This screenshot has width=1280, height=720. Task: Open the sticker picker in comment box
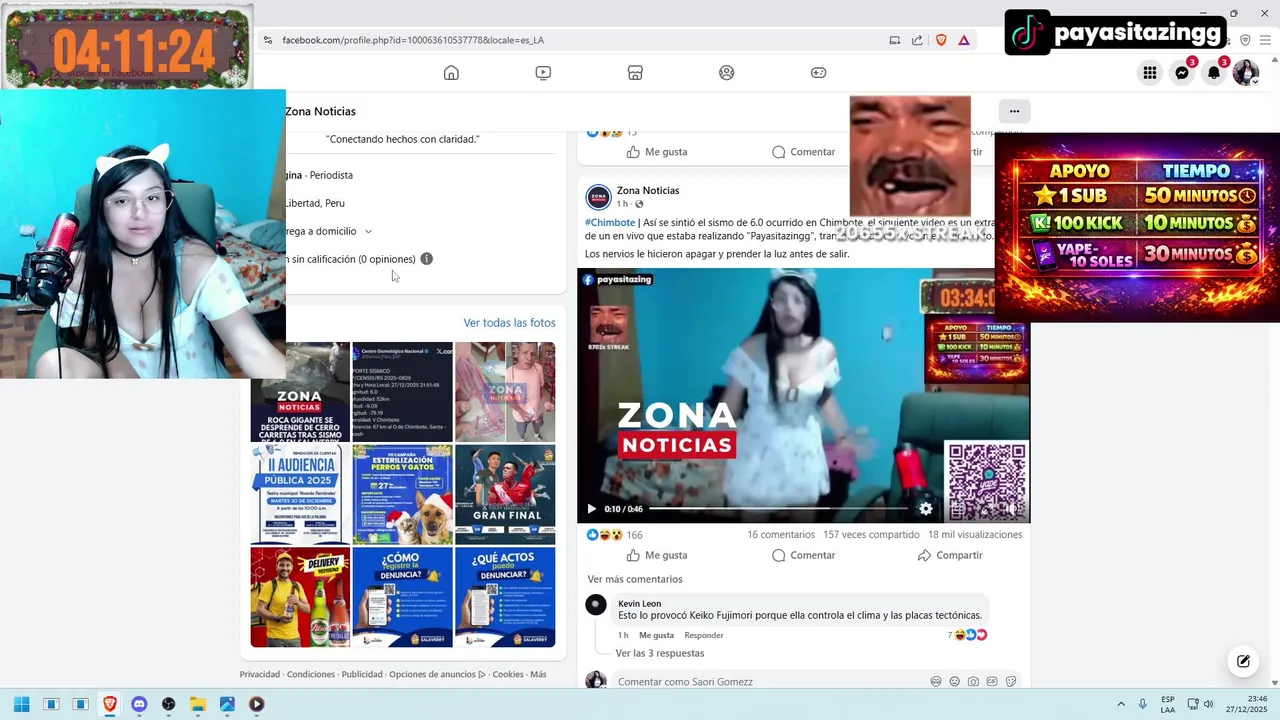pos(1011,682)
